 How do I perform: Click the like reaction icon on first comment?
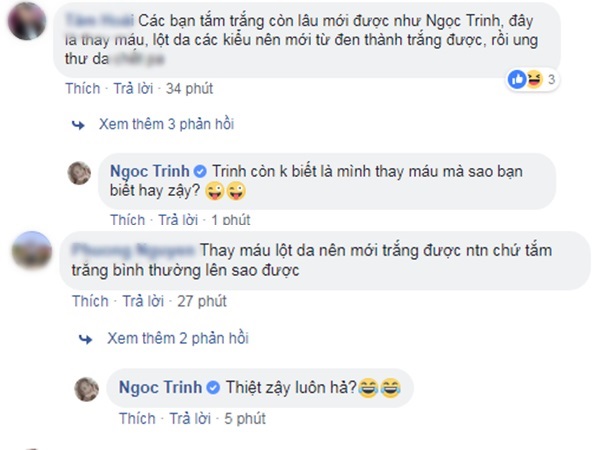coord(517,80)
